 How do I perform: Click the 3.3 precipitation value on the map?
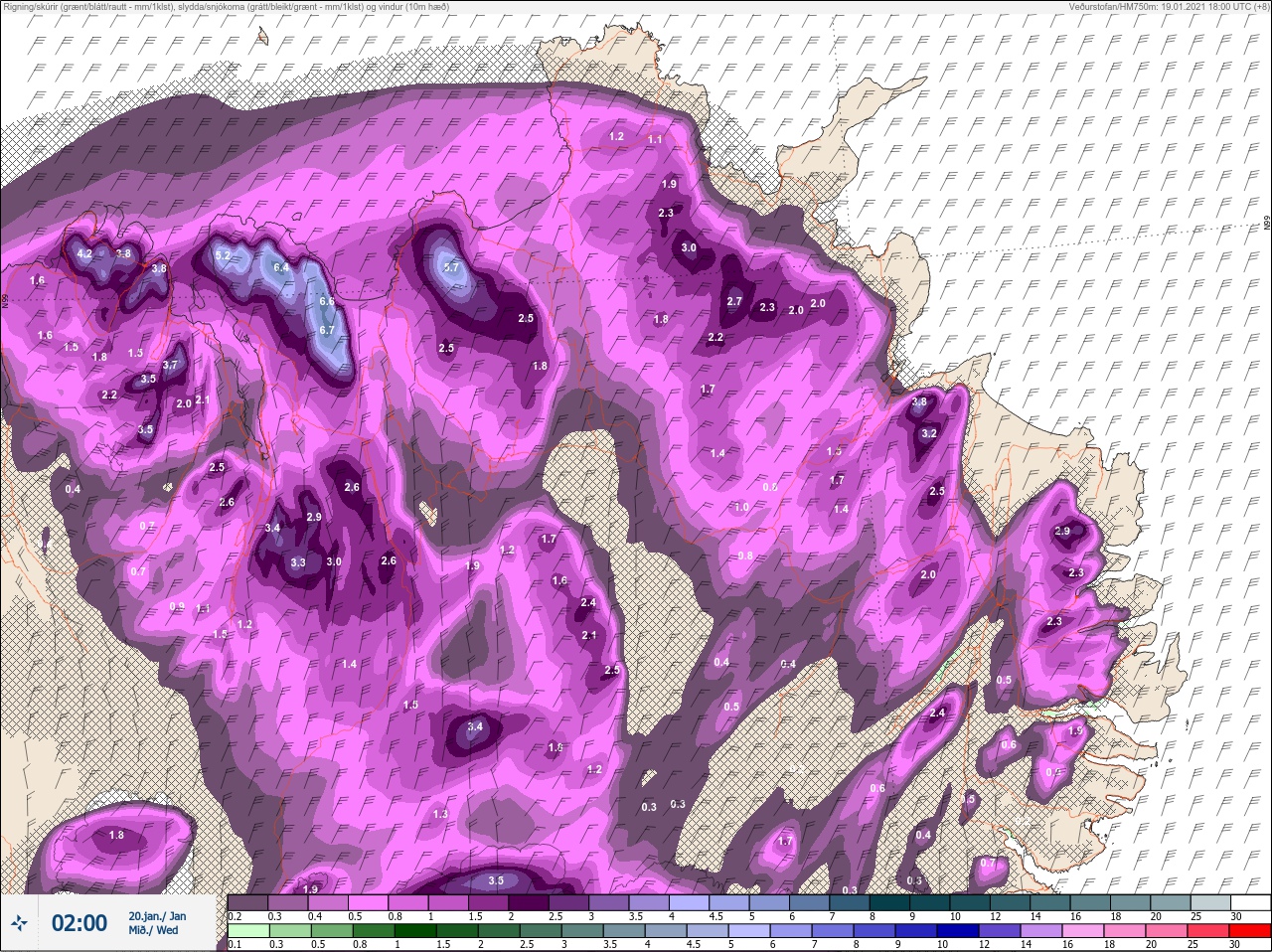pos(298,562)
